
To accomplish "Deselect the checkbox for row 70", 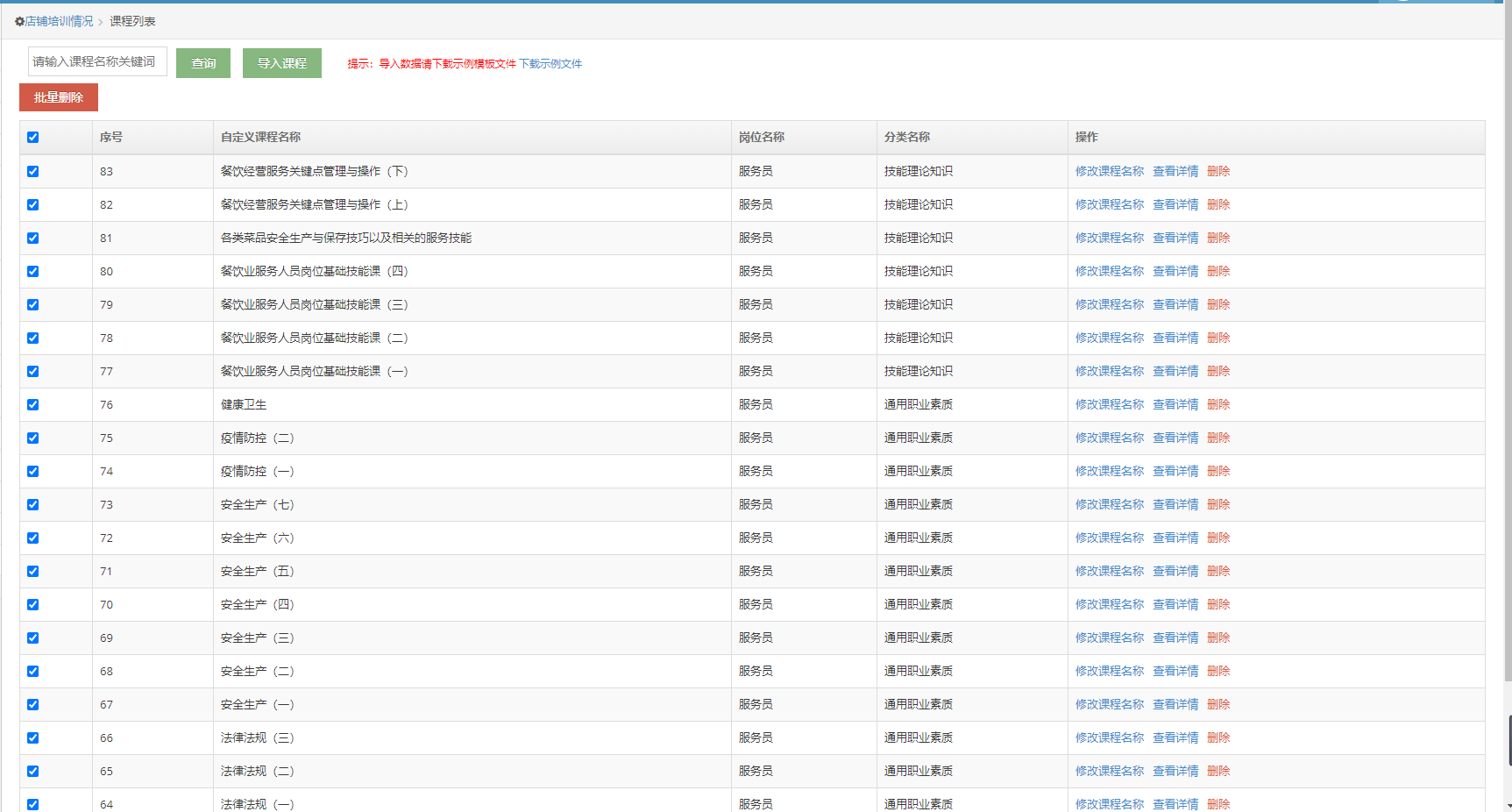I will click(33, 605).
